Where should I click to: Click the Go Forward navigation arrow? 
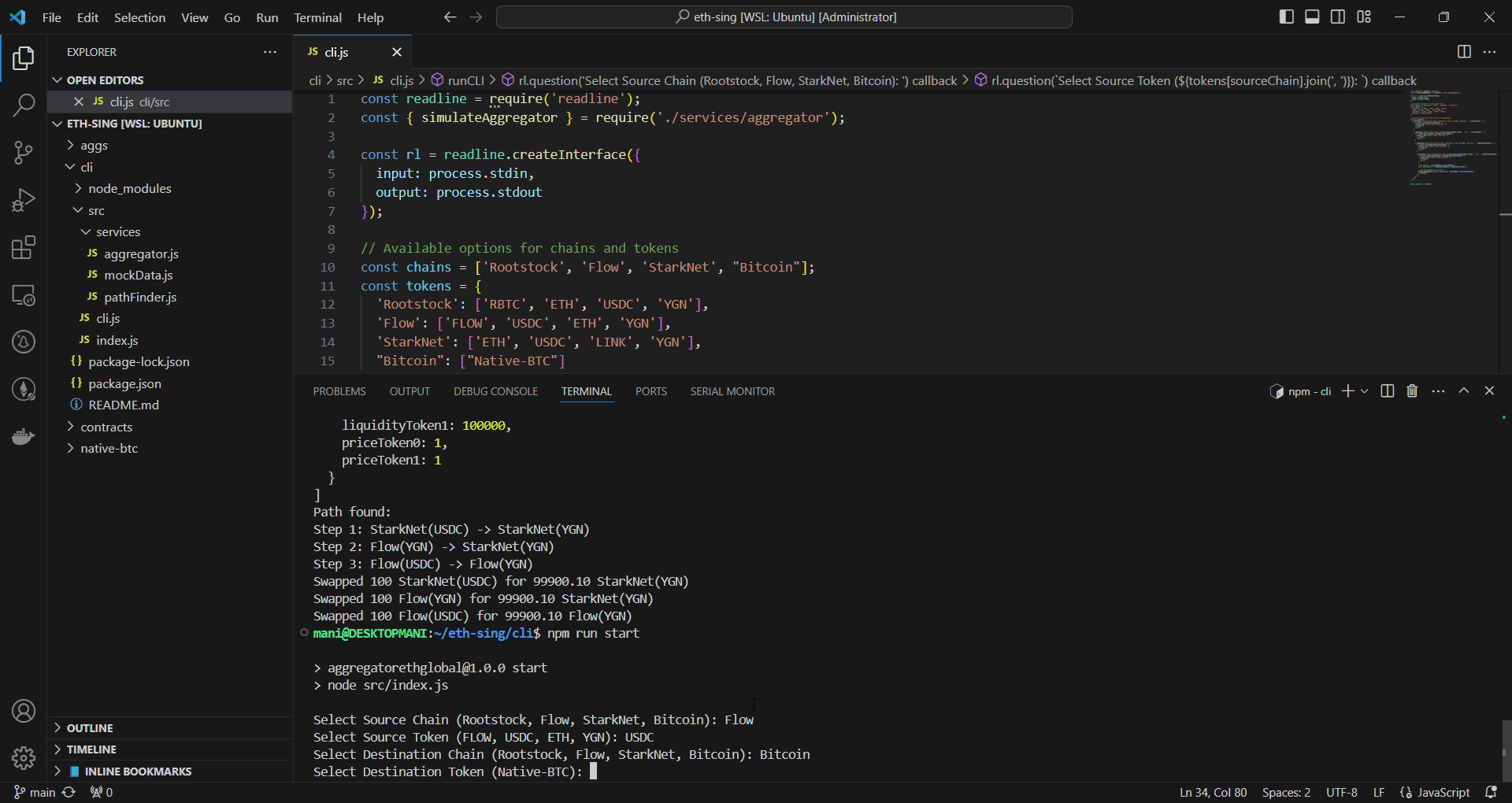point(476,17)
